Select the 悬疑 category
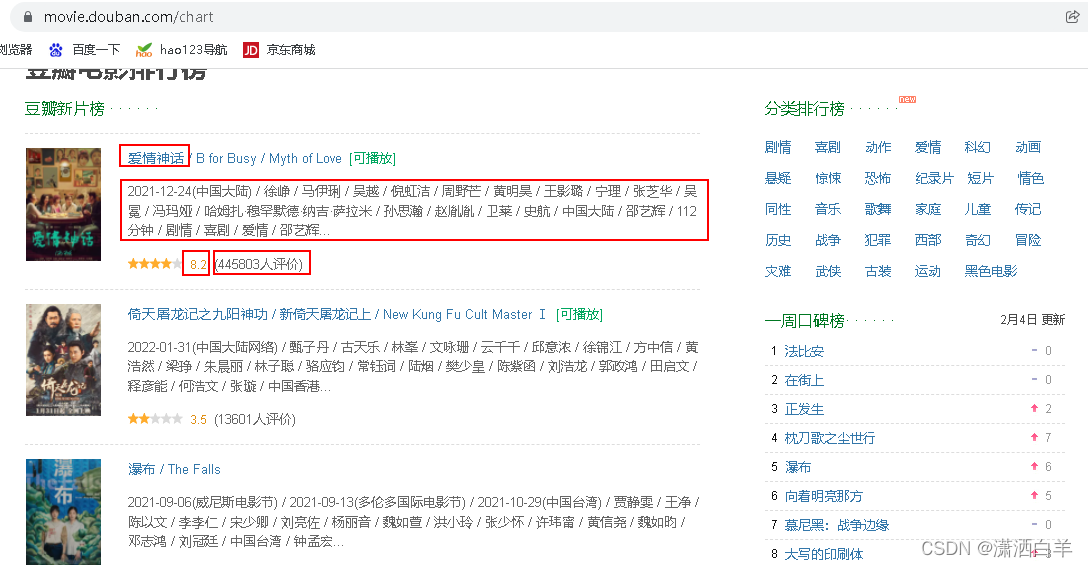 pos(778,178)
